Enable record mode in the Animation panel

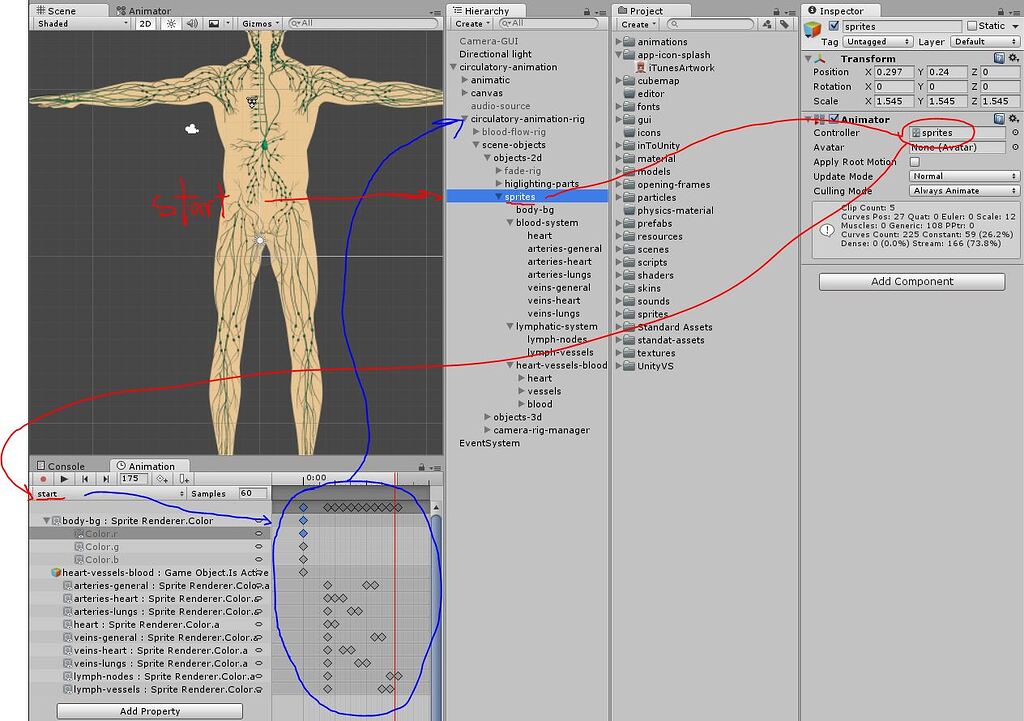(43, 479)
